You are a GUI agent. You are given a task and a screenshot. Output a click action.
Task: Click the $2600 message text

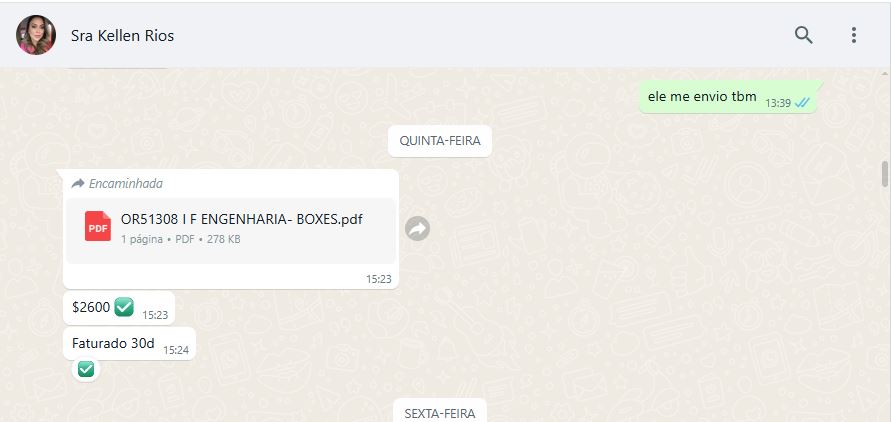pos(91,307)
